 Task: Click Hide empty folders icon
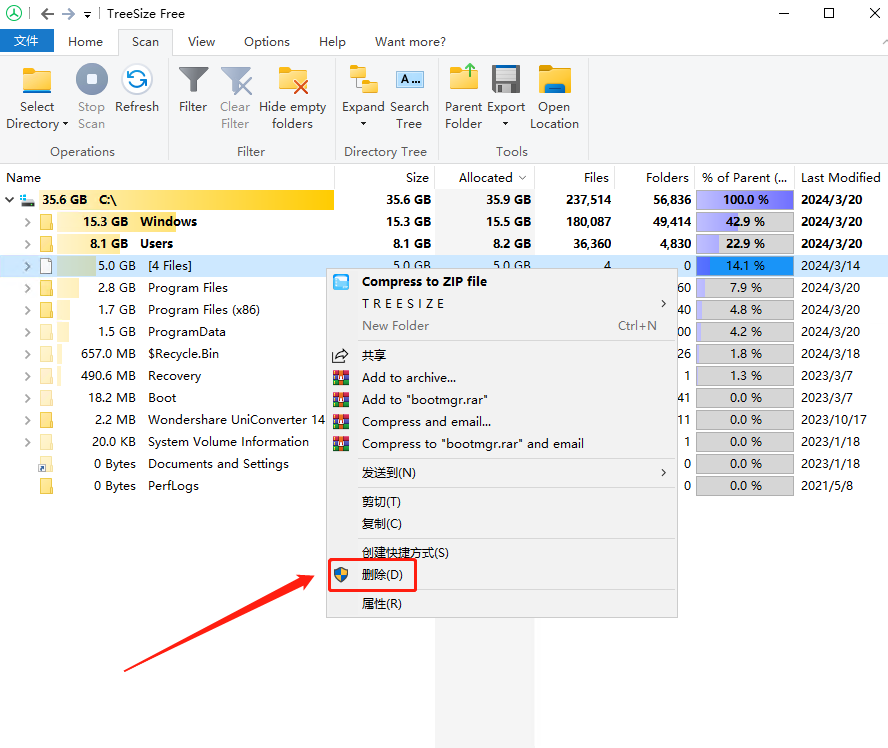[292, 80]
